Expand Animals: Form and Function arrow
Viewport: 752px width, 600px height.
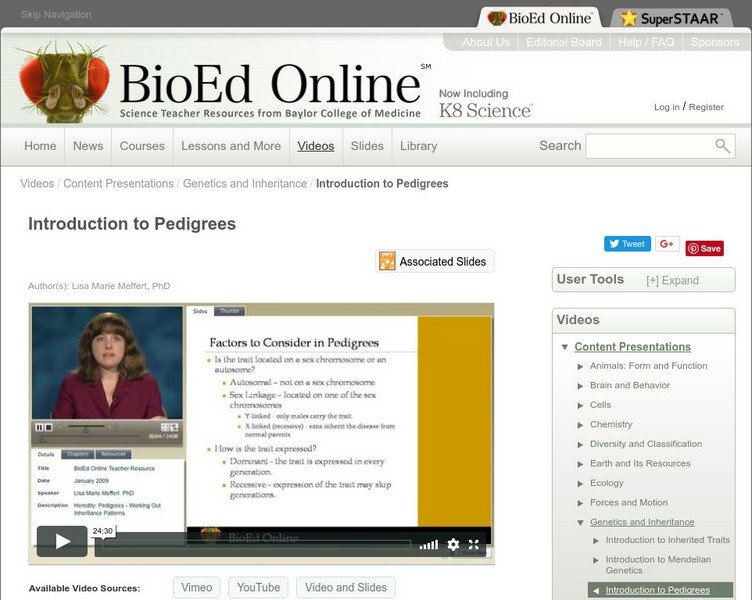pos(580,366)
